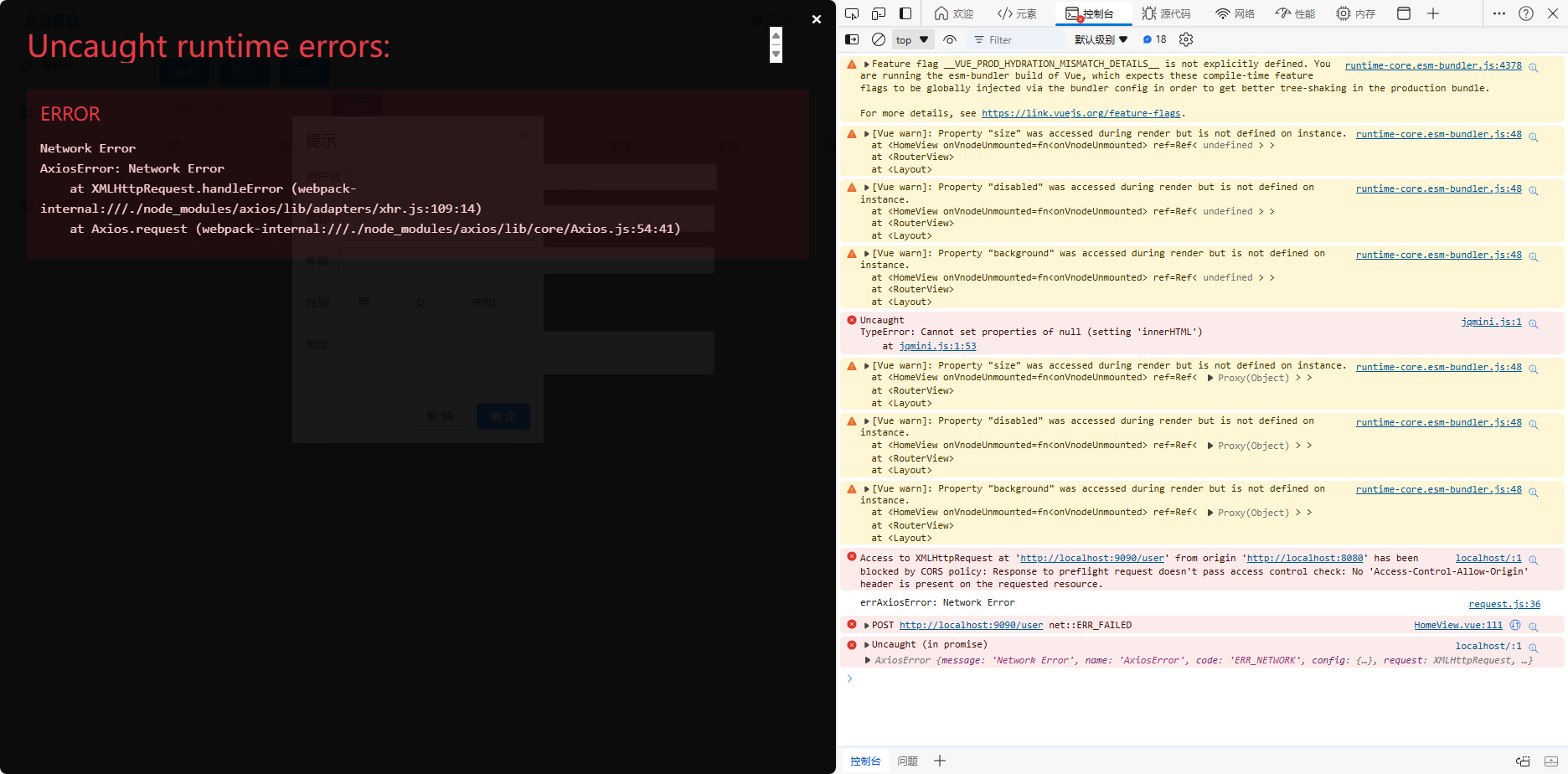Open the link.vuejs.org/feature-flags link
Viewport: 1568px width, 774px height.
1081,113
